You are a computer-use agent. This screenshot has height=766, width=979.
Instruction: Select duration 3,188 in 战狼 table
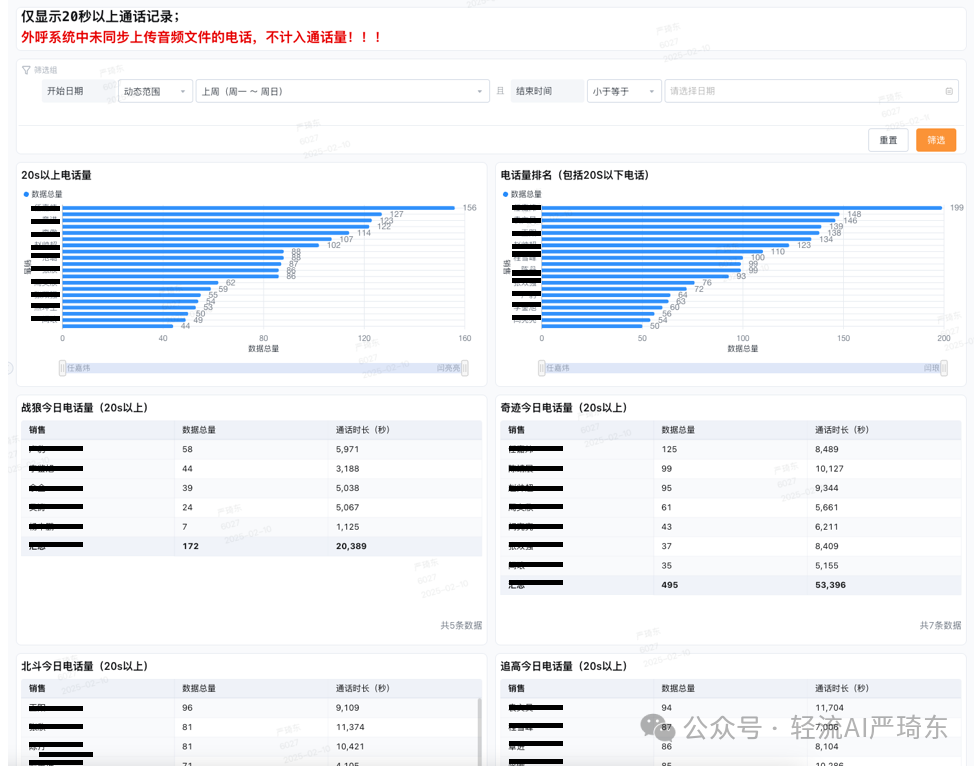[x=347, y=468]
